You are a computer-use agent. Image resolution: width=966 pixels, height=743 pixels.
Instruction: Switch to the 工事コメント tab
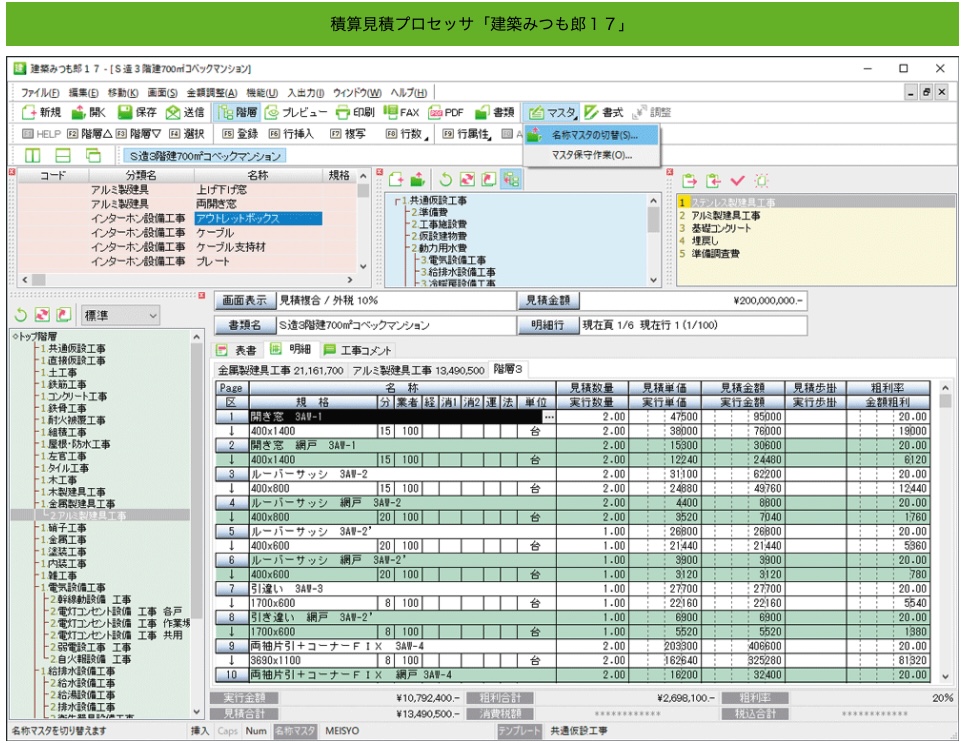click(x=358, y=350)
